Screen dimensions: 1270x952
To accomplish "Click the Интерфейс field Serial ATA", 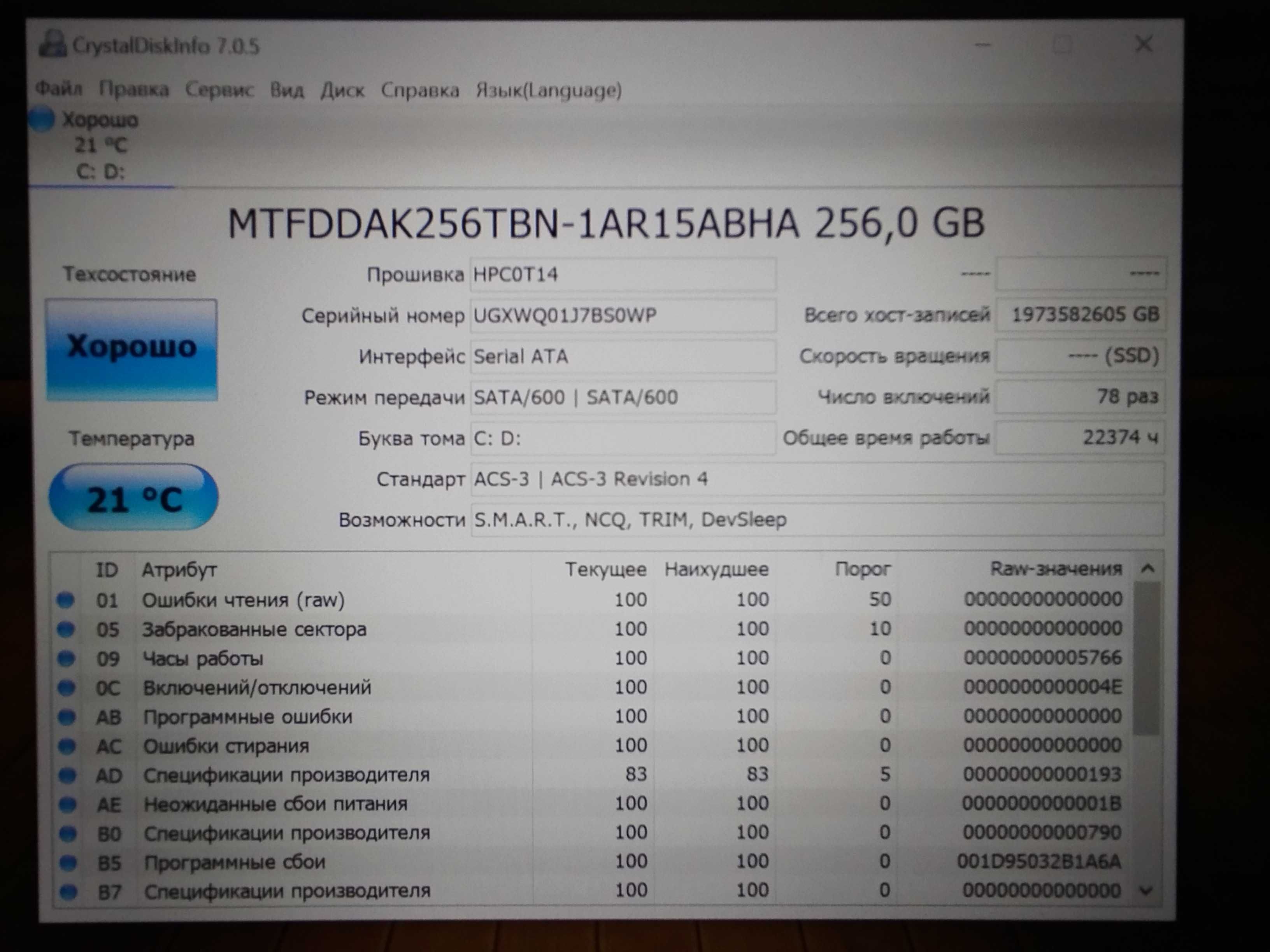I will coord(623,356).
